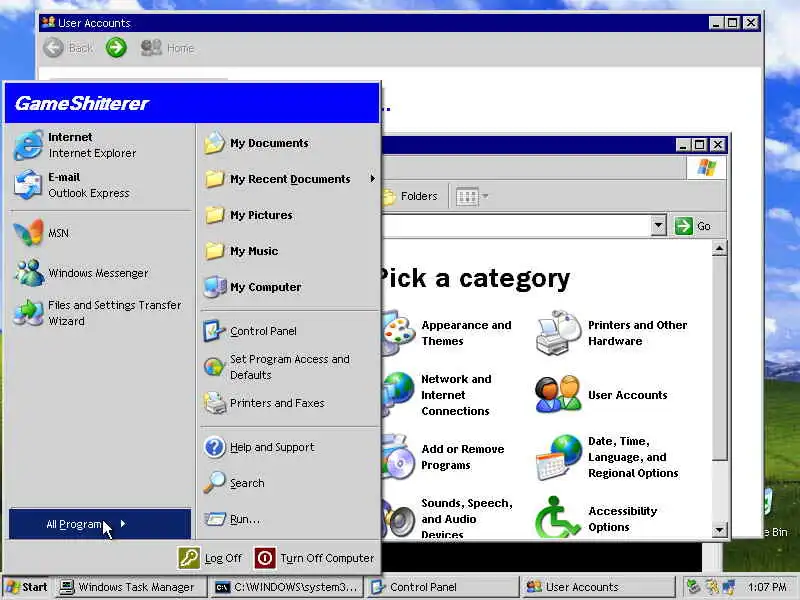Click Home in User Accounts toolbar
Screen dimensions: 800x600
[167, 48]
